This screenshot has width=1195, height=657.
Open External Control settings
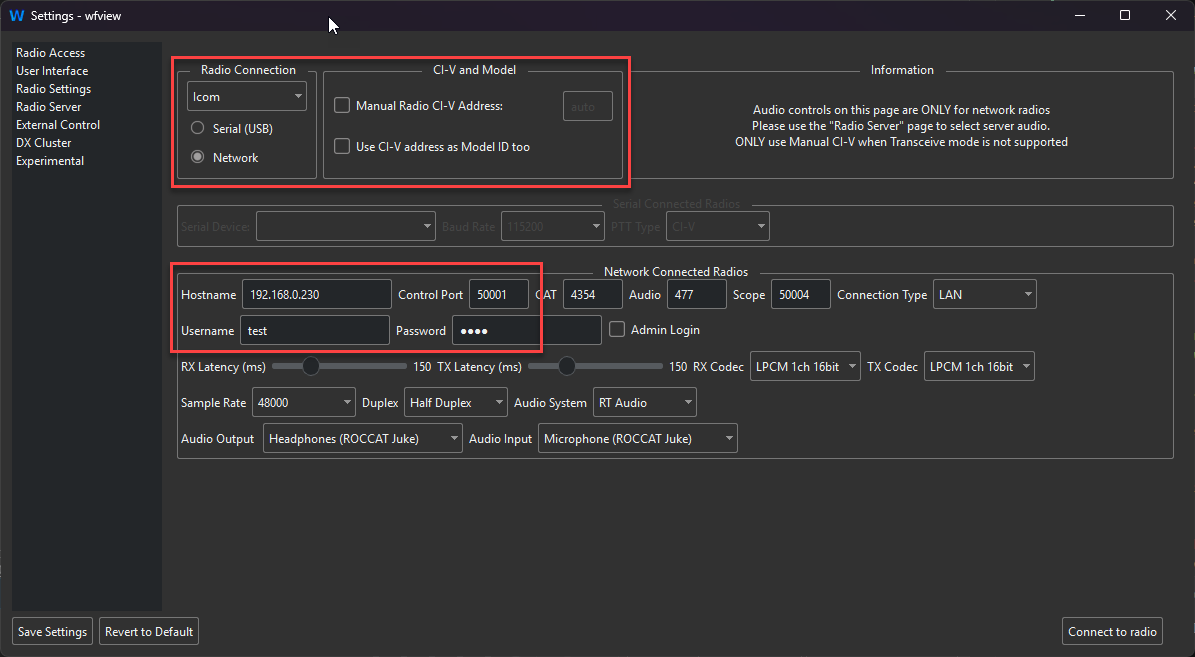58,125
